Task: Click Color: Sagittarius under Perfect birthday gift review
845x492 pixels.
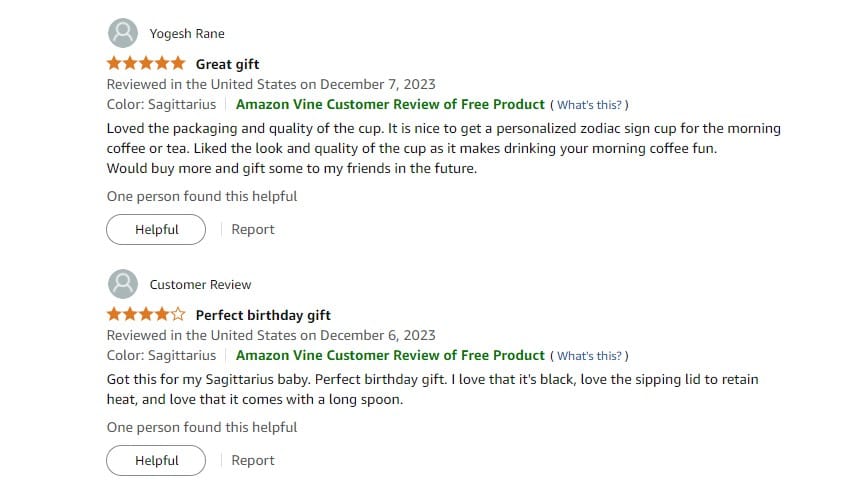Action: pos(161,355)
